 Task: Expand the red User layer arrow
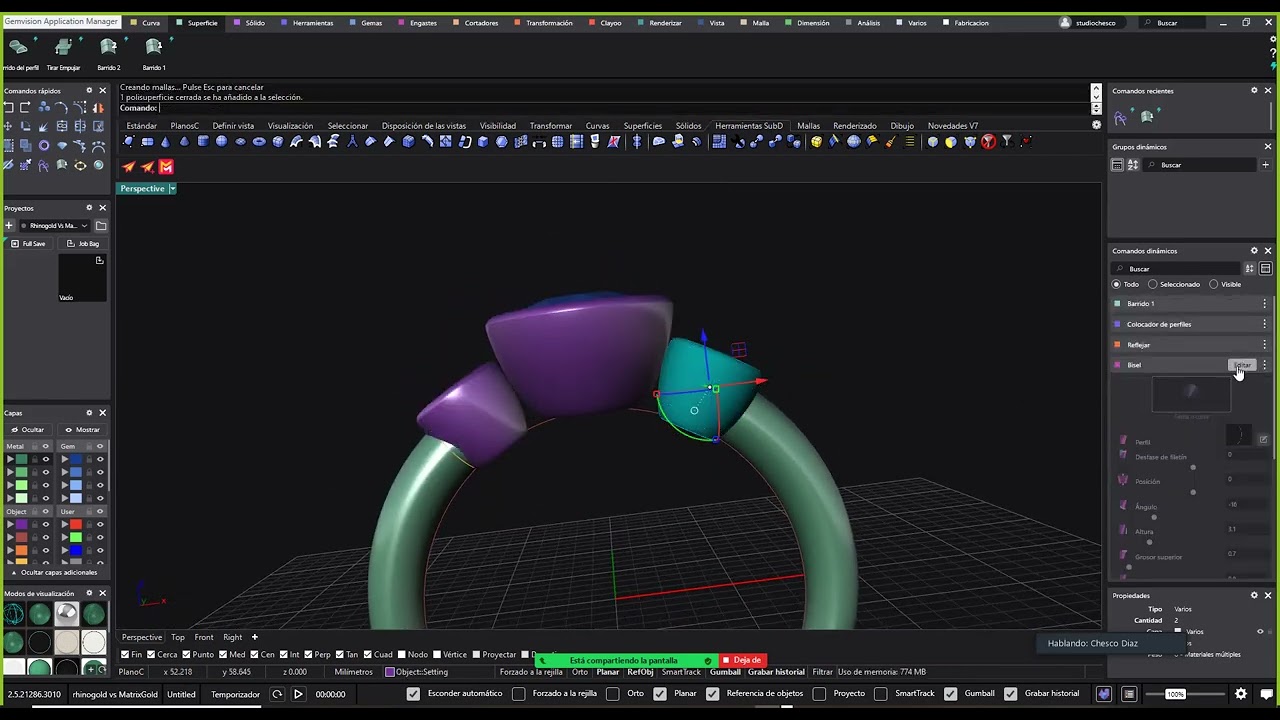(64, 524)
